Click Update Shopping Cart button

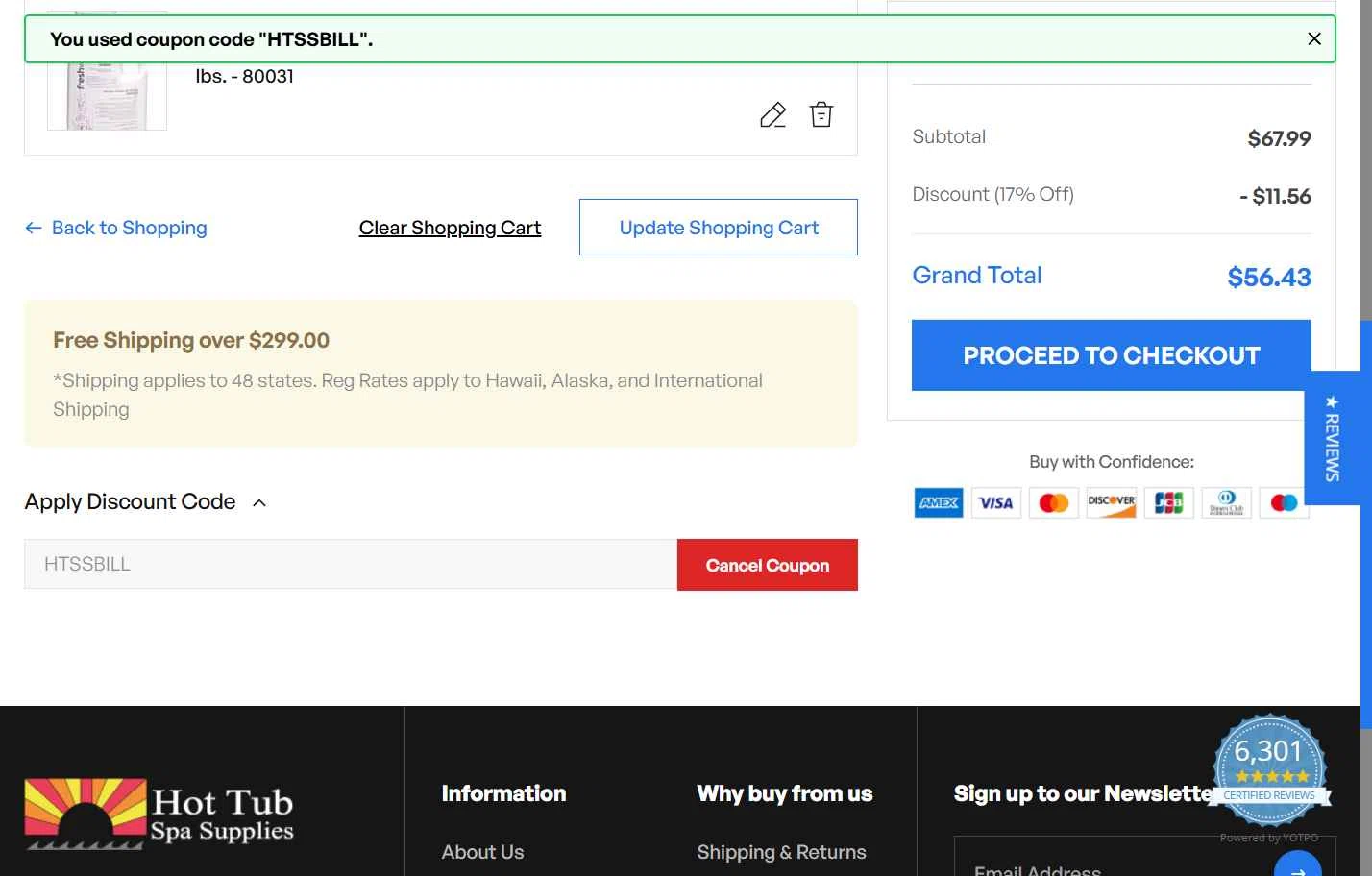coord(719,228)
